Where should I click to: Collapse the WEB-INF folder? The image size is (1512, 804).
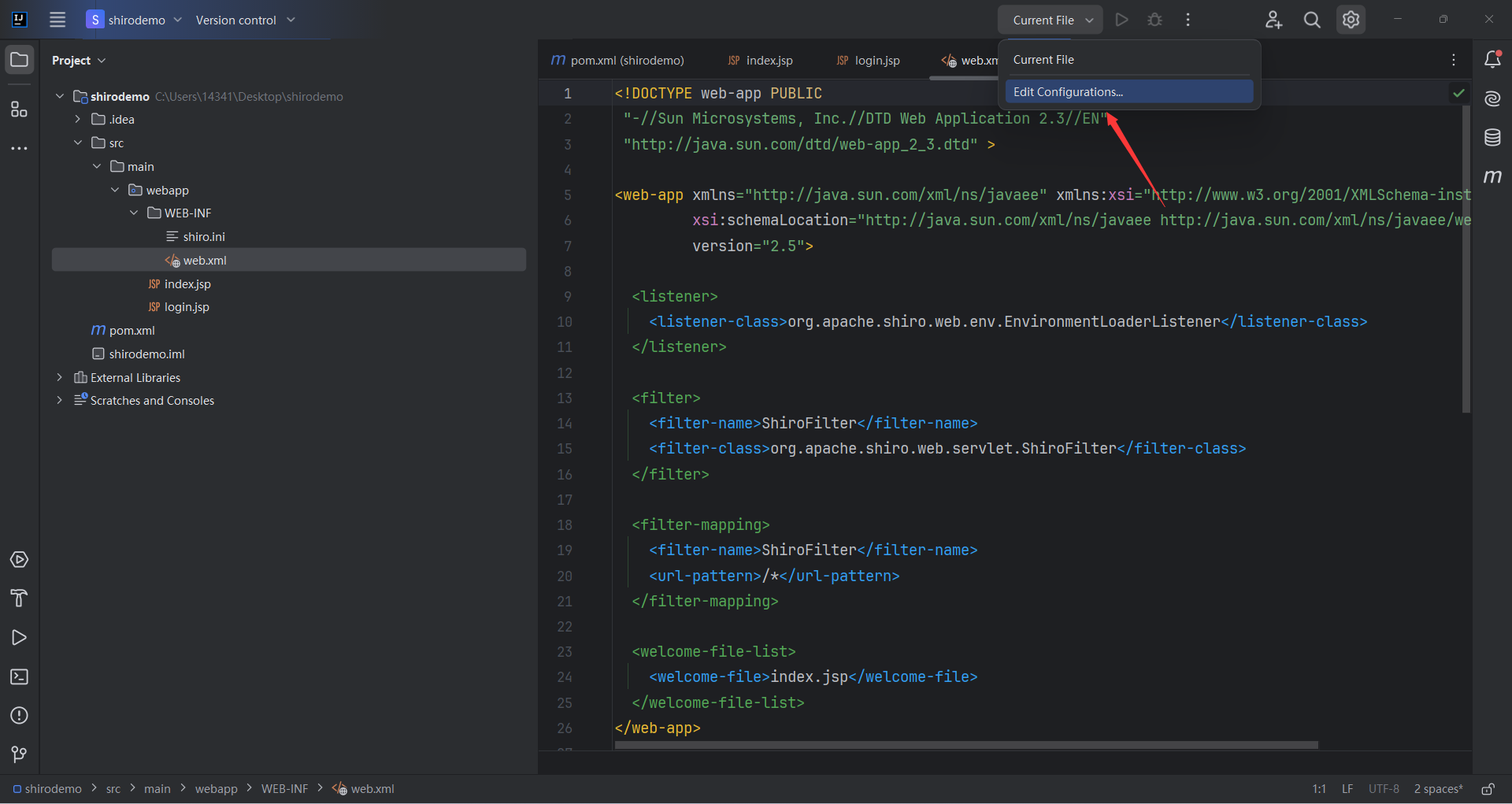[x=134, y=213]
